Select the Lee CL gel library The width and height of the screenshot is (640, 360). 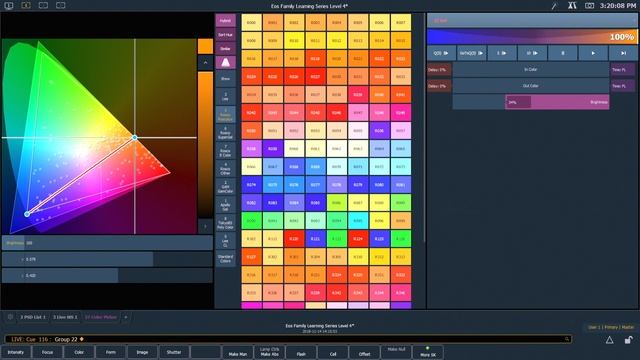coord(225,241)
